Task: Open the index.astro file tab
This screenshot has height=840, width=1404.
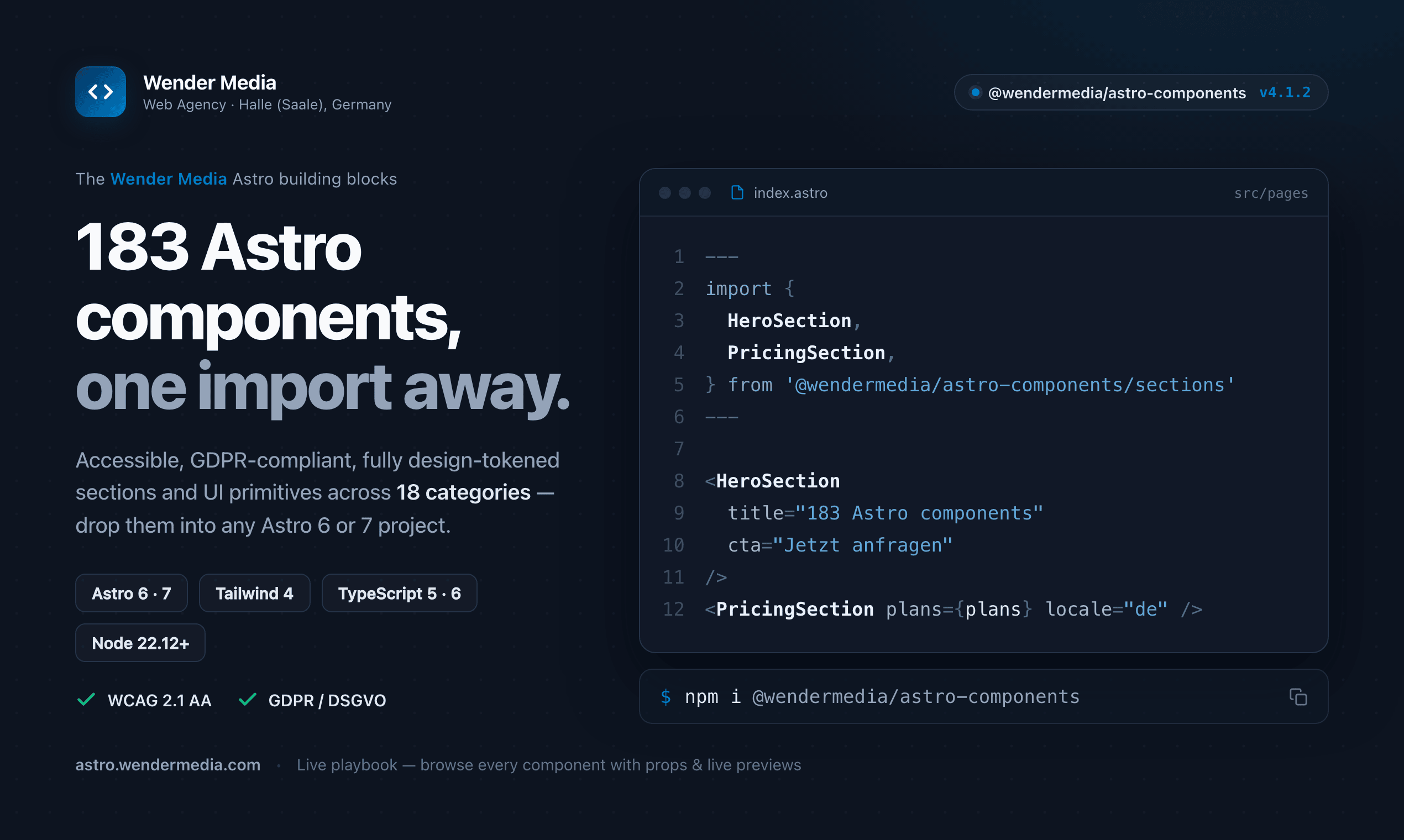Action: tap(779, 192)
